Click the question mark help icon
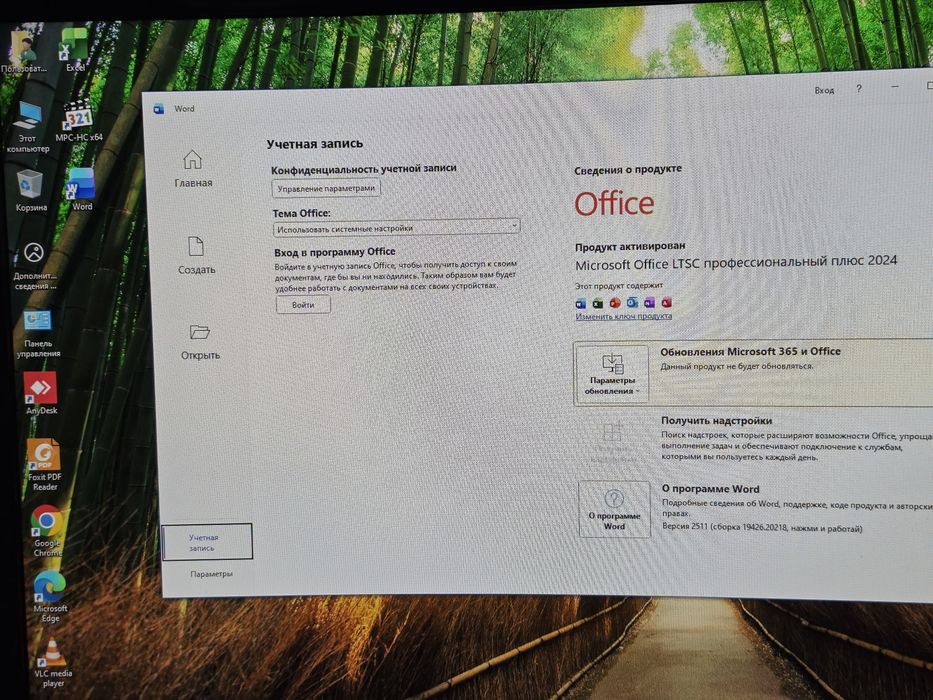The width and height of the screenshot is (933, 700). [859, 89]
